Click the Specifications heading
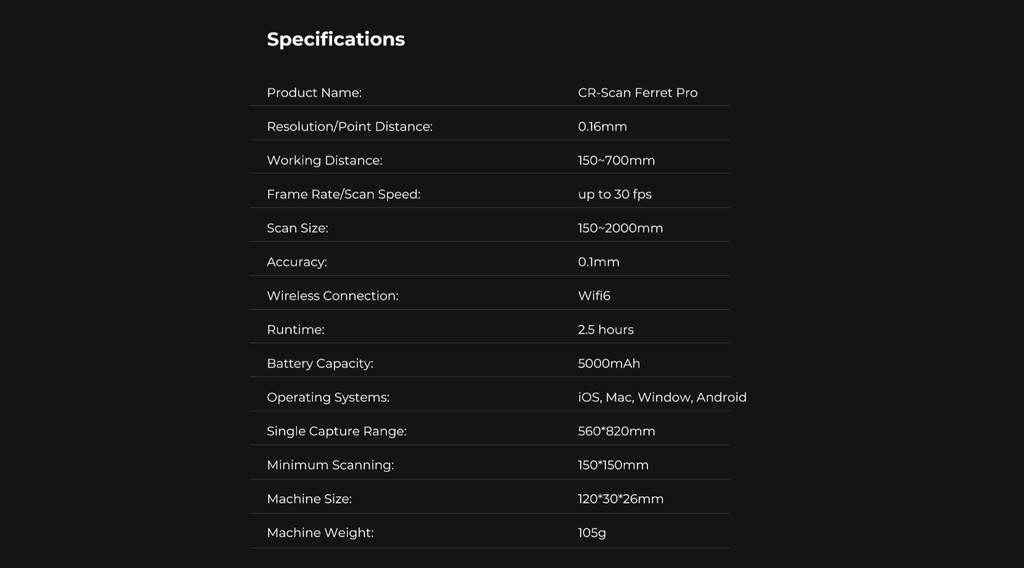The height and width of the screenshot is (568, 1024). tap(336, 40)
